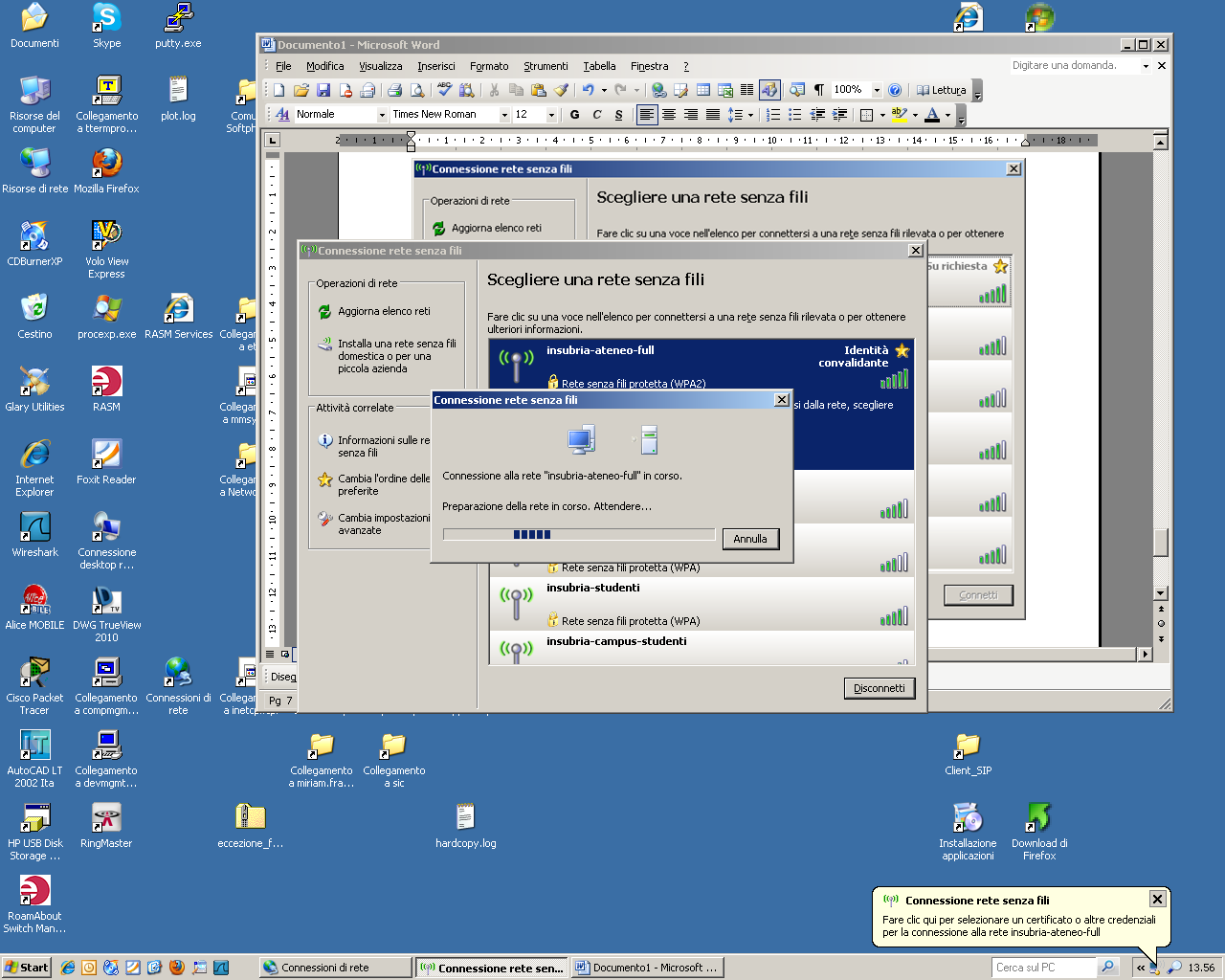The image size is (1225, 980).
Task: Expand the highlight color dropdown arrow
Action: (x=915, y=115)
